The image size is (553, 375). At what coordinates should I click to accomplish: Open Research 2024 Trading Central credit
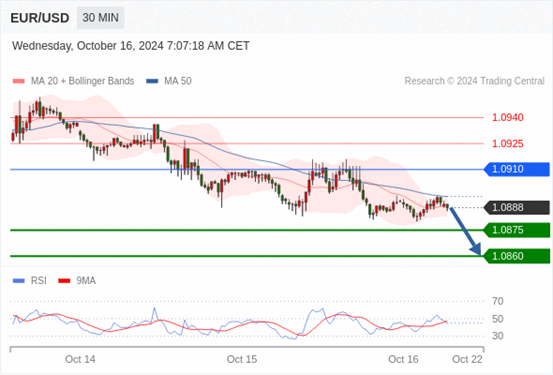(474, 81)
